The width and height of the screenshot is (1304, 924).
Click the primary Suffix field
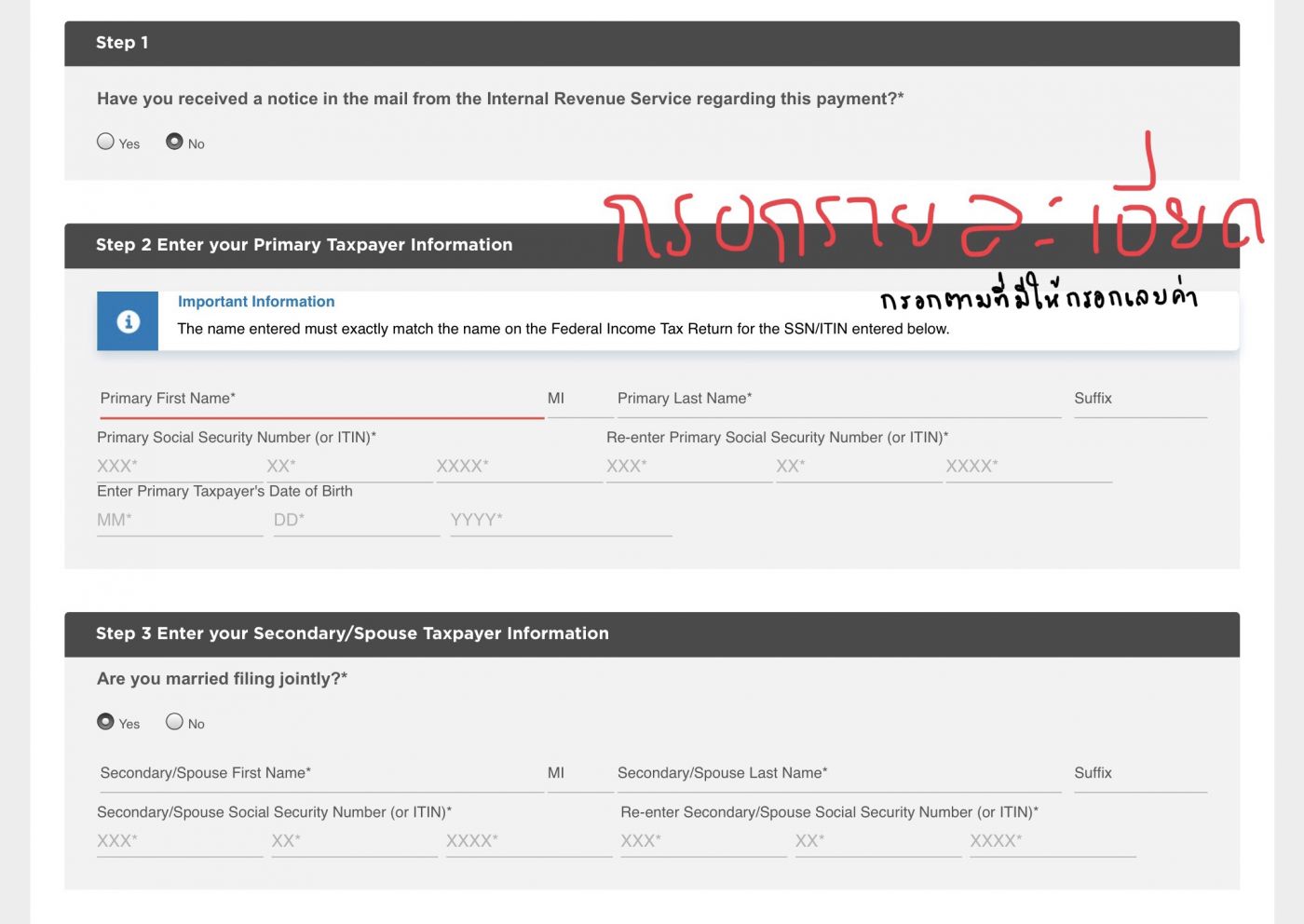[x=1140, y=399]
